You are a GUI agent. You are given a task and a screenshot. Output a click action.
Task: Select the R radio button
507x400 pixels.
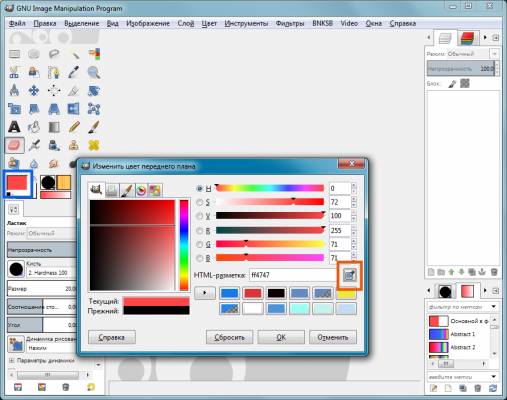[x=200, y=230]
